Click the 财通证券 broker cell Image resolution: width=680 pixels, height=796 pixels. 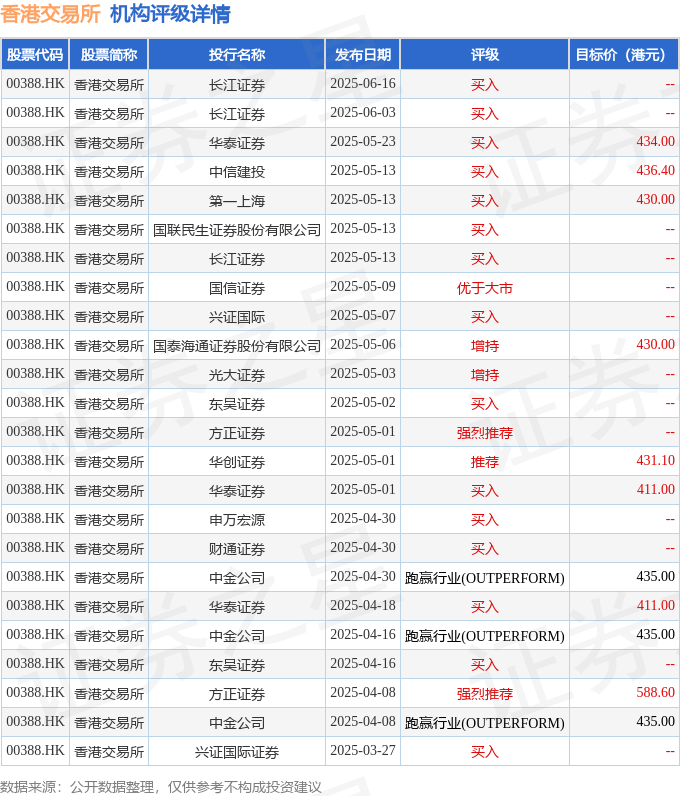click(237, 548)
